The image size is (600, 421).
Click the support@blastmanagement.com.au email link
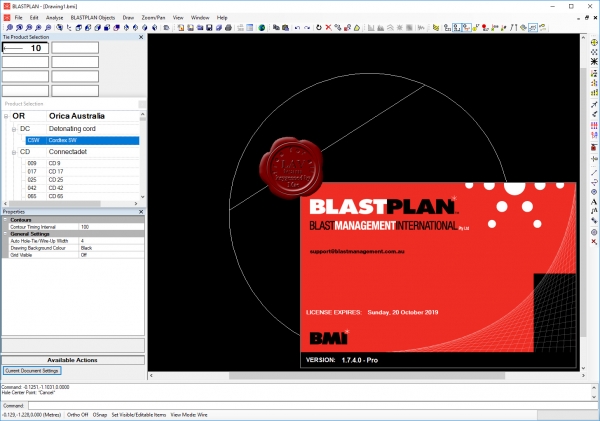(x=357, y=251)
